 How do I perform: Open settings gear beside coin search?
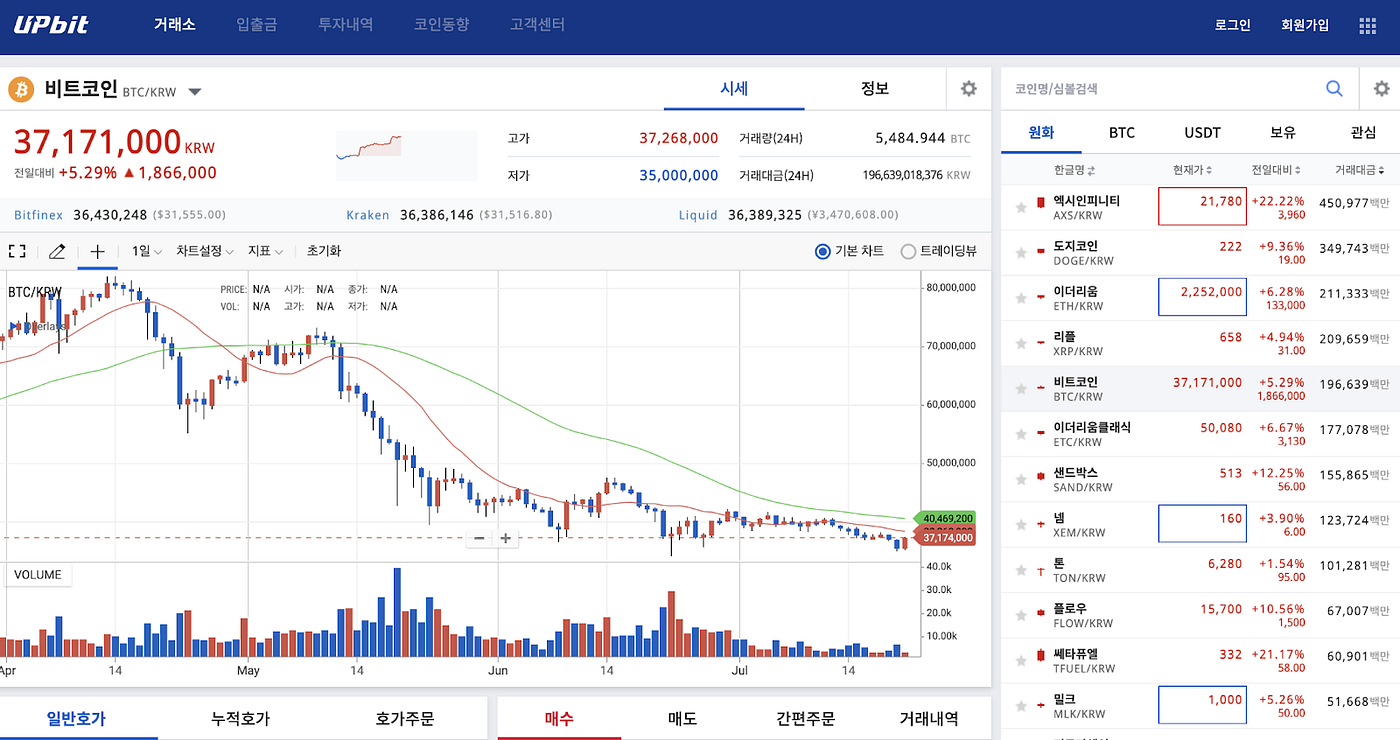(x=1381, y=89)
